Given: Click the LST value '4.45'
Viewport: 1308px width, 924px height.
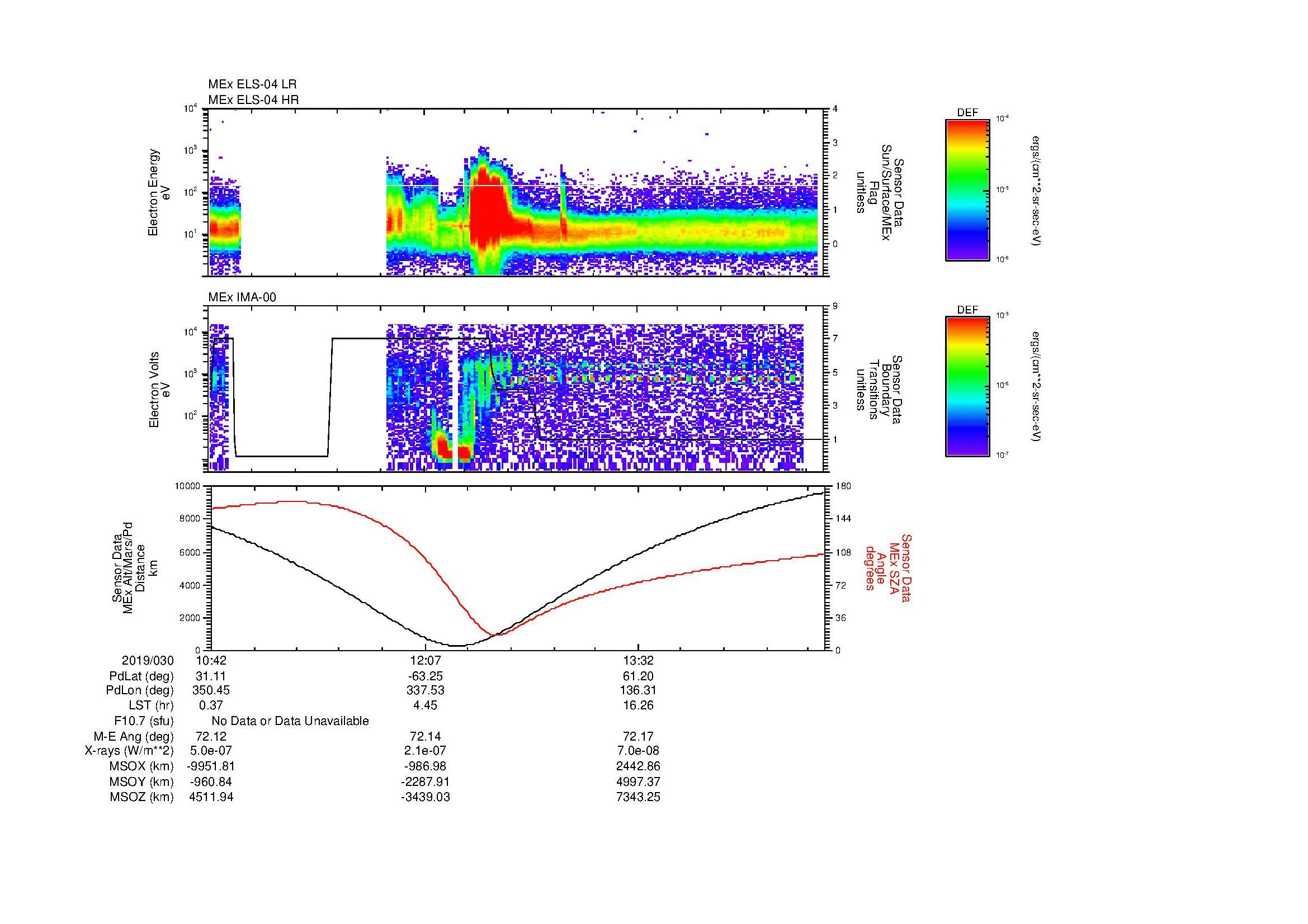Looking at the screenshot, I should (425, 705).
